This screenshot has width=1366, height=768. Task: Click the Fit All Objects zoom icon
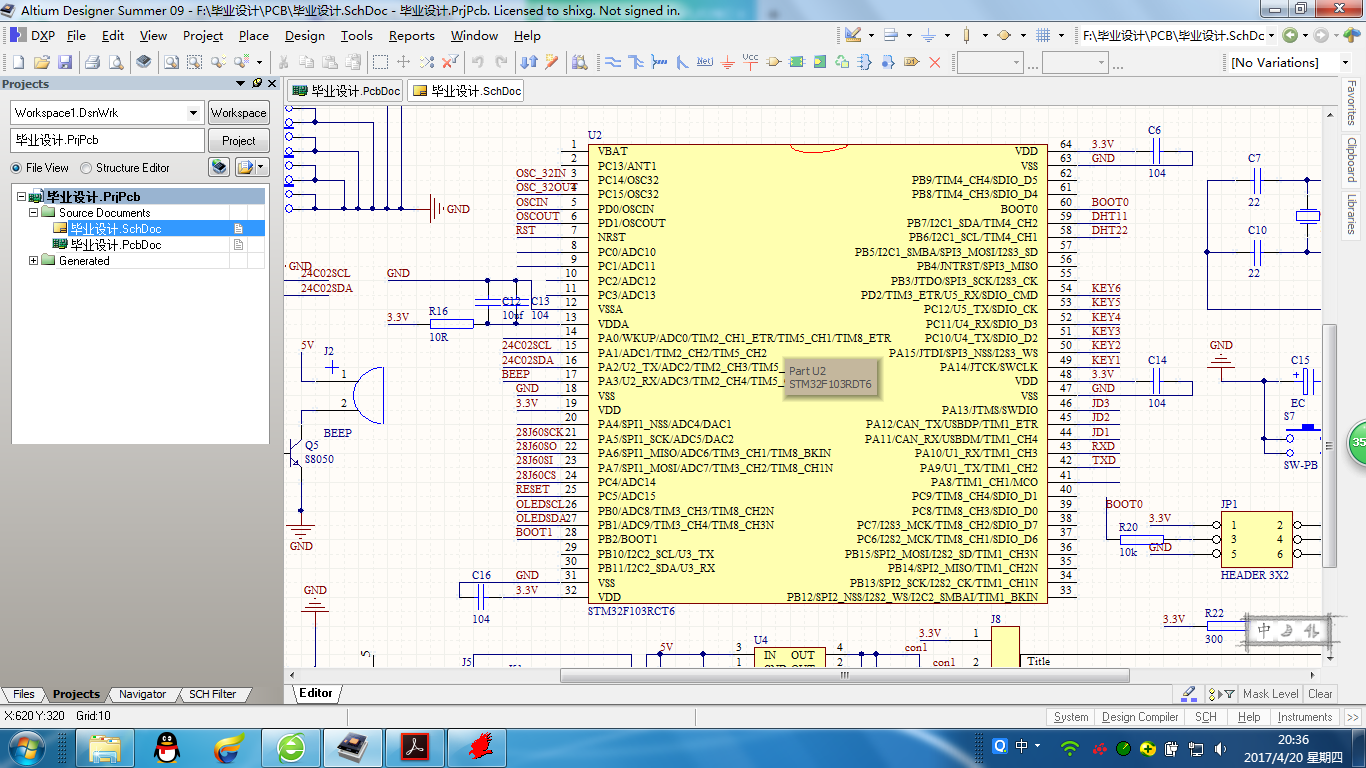click(171, 62)
